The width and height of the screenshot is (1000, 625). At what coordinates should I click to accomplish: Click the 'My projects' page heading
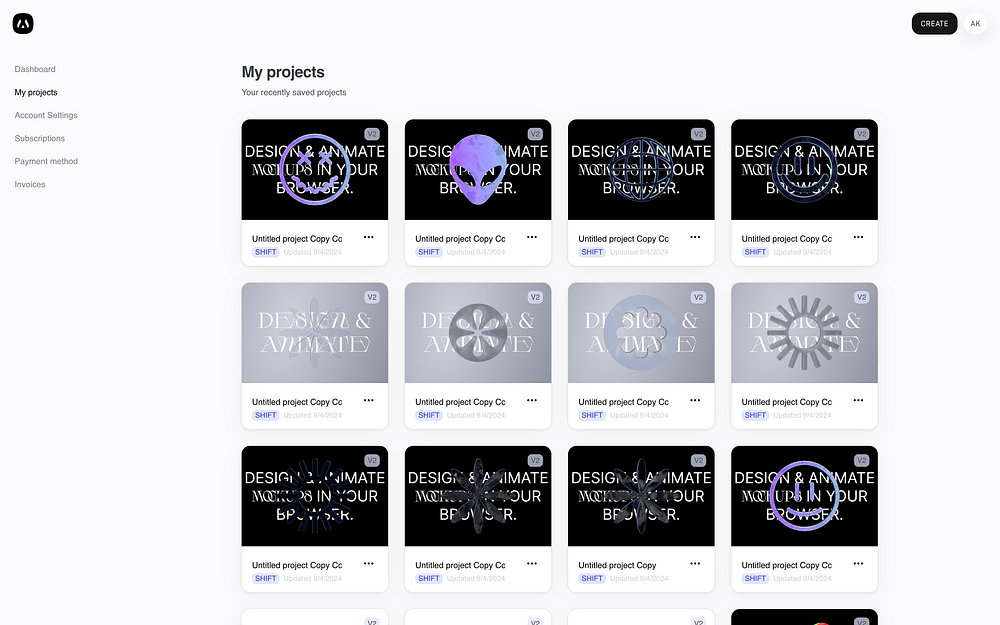click(283, 72)
